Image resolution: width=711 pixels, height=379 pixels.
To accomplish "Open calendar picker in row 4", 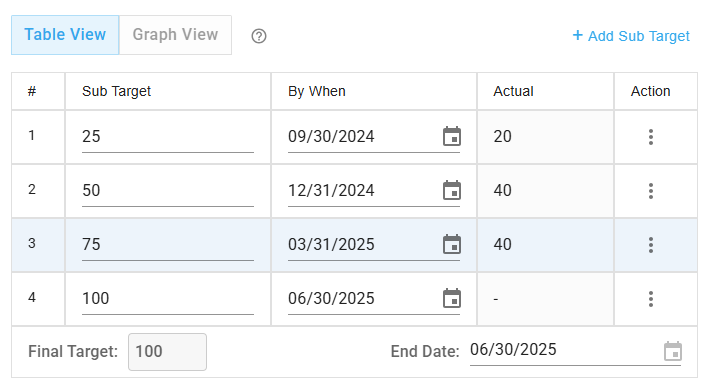I will click(452, 298).
